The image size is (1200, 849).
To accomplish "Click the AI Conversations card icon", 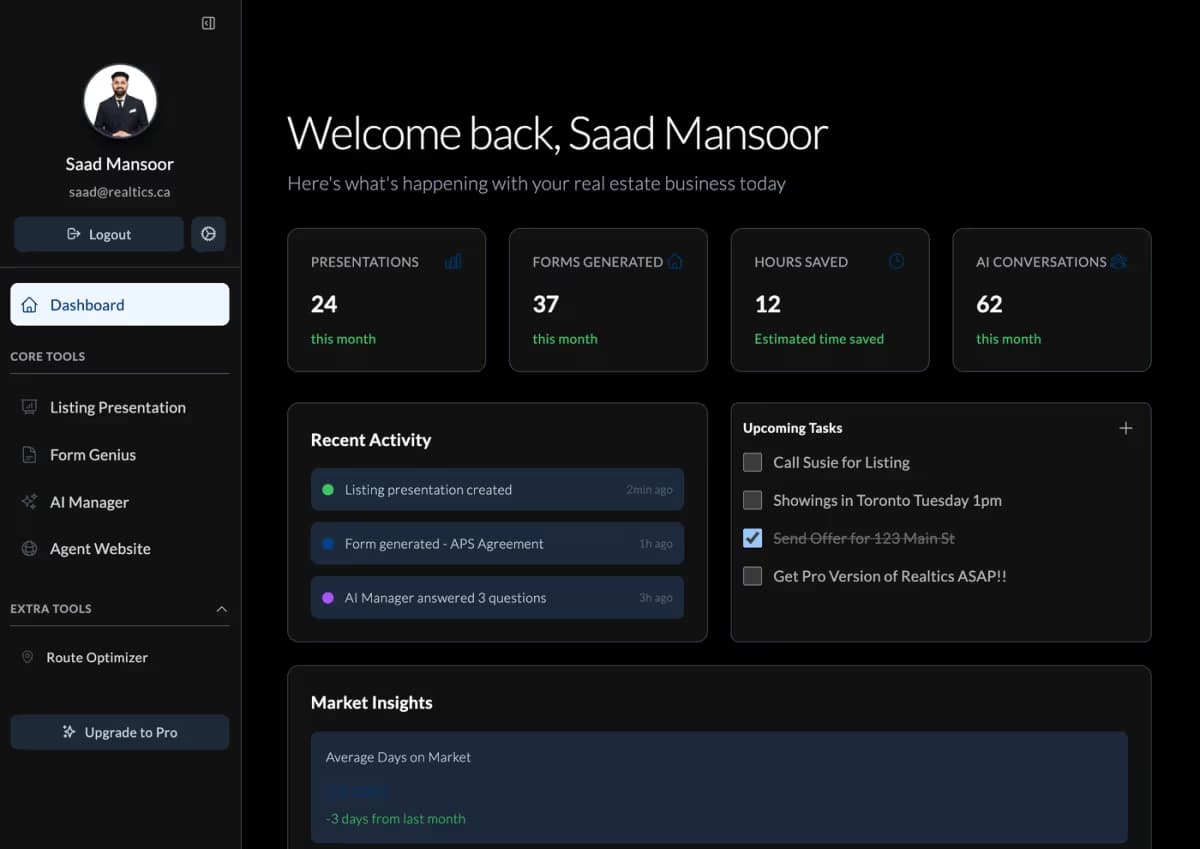I will (x=1119, y=262).
